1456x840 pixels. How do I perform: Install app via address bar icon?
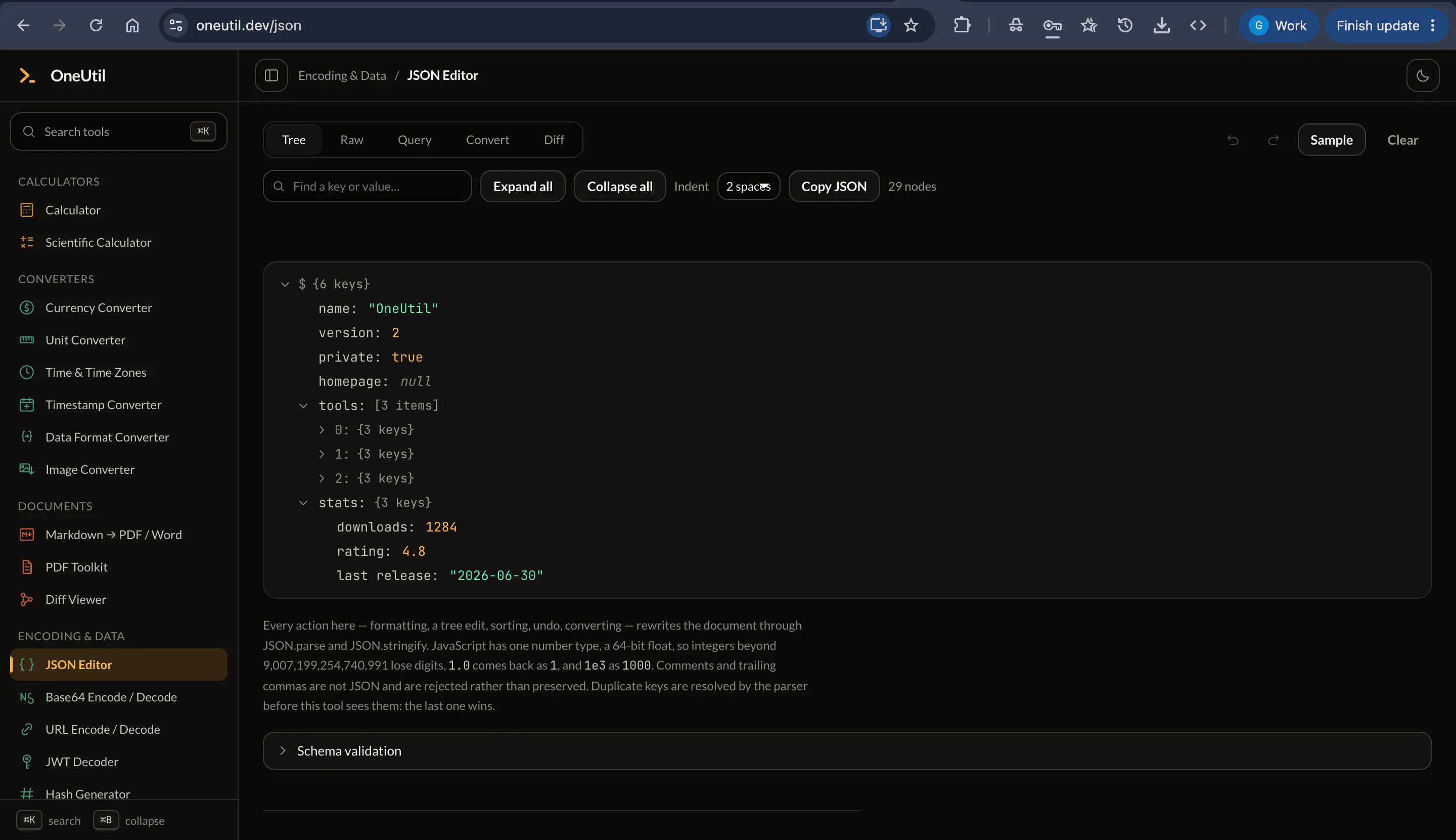tap(878, 25)
